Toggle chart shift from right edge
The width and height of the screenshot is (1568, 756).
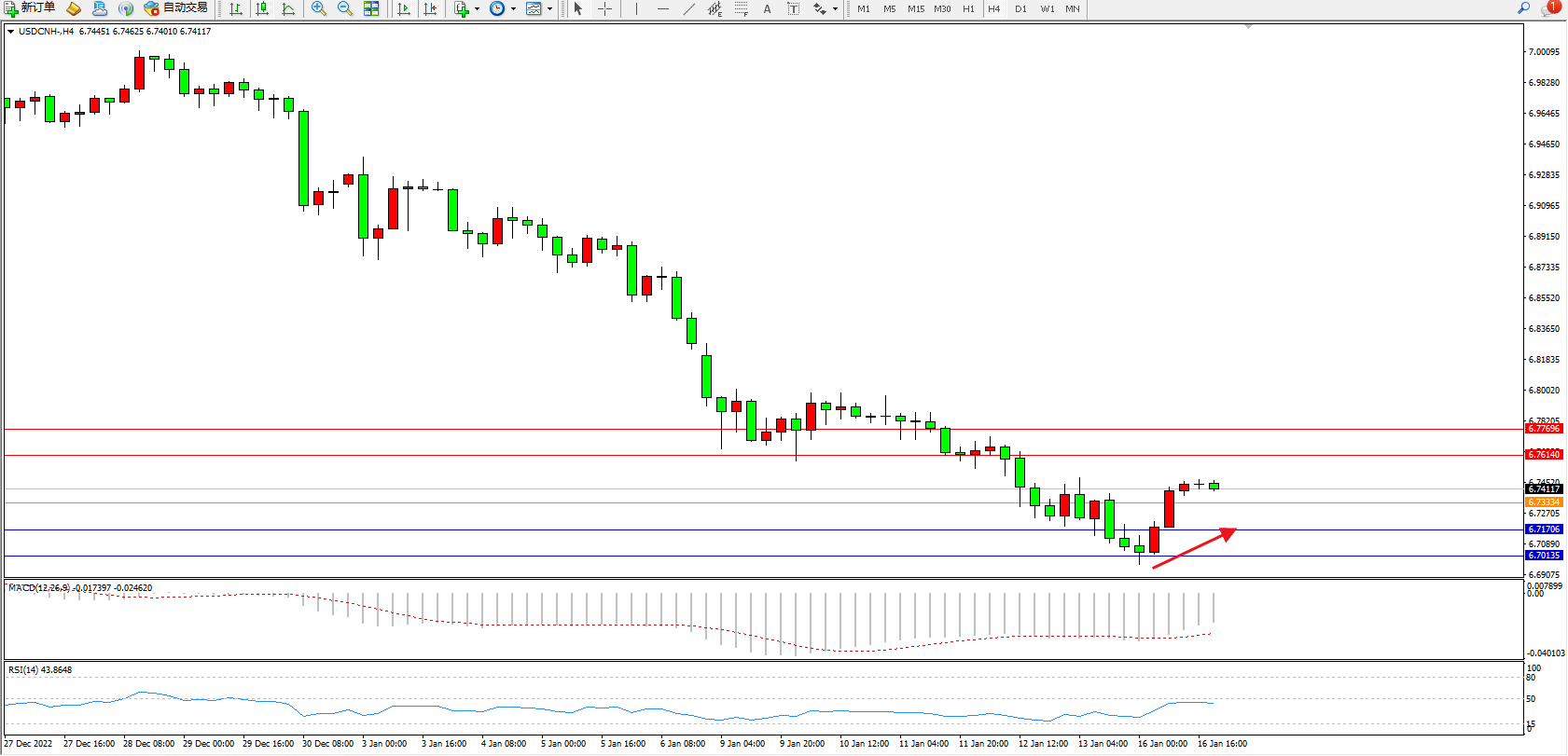430,8
